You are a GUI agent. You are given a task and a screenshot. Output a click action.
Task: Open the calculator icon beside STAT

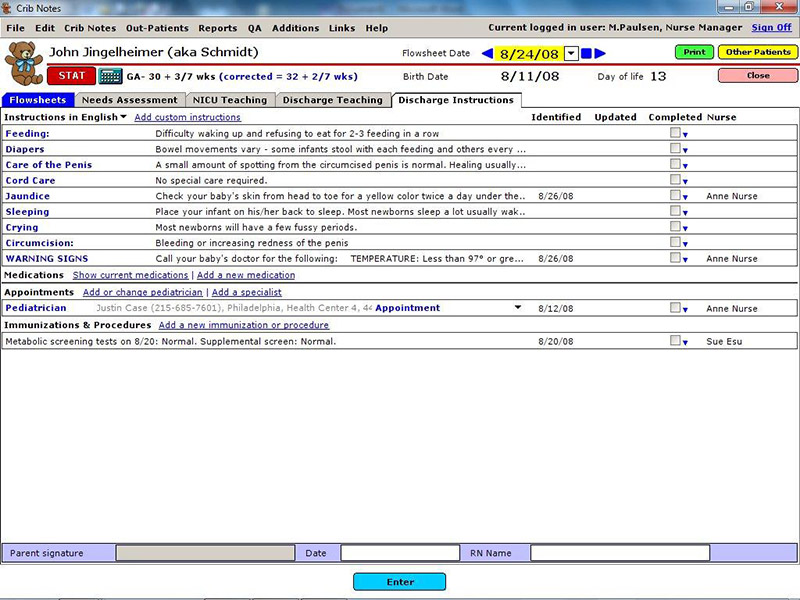coord(110,76)
